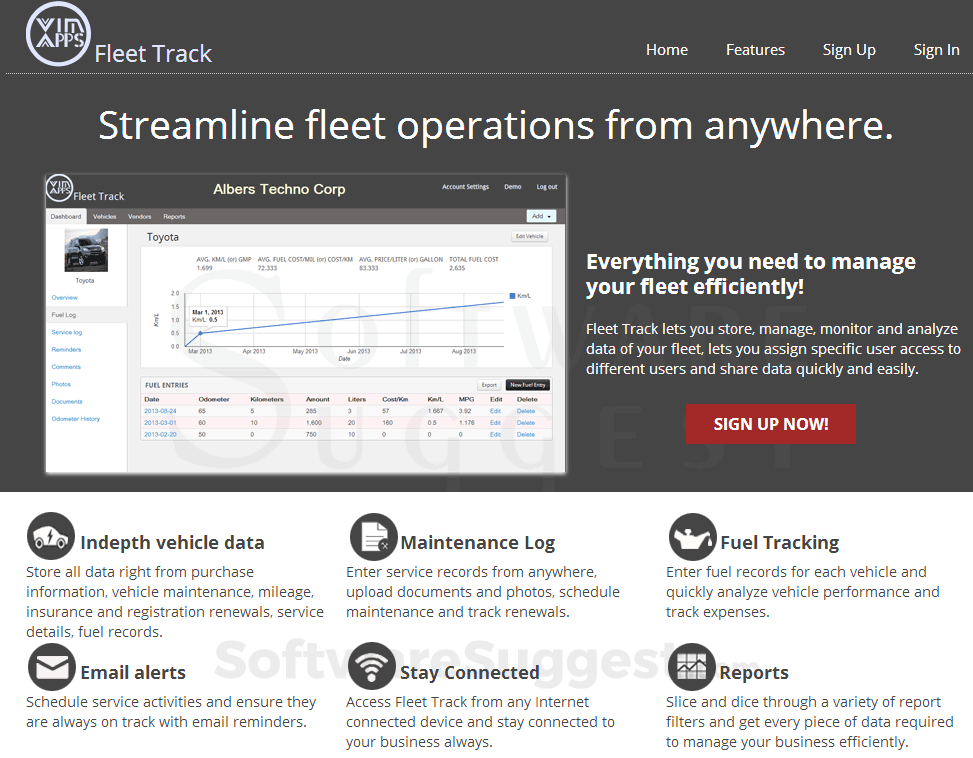Viewport: 973px width, 758px height.
Task: Click the New Fuel Entry button
Action: [x=527, y=385]
